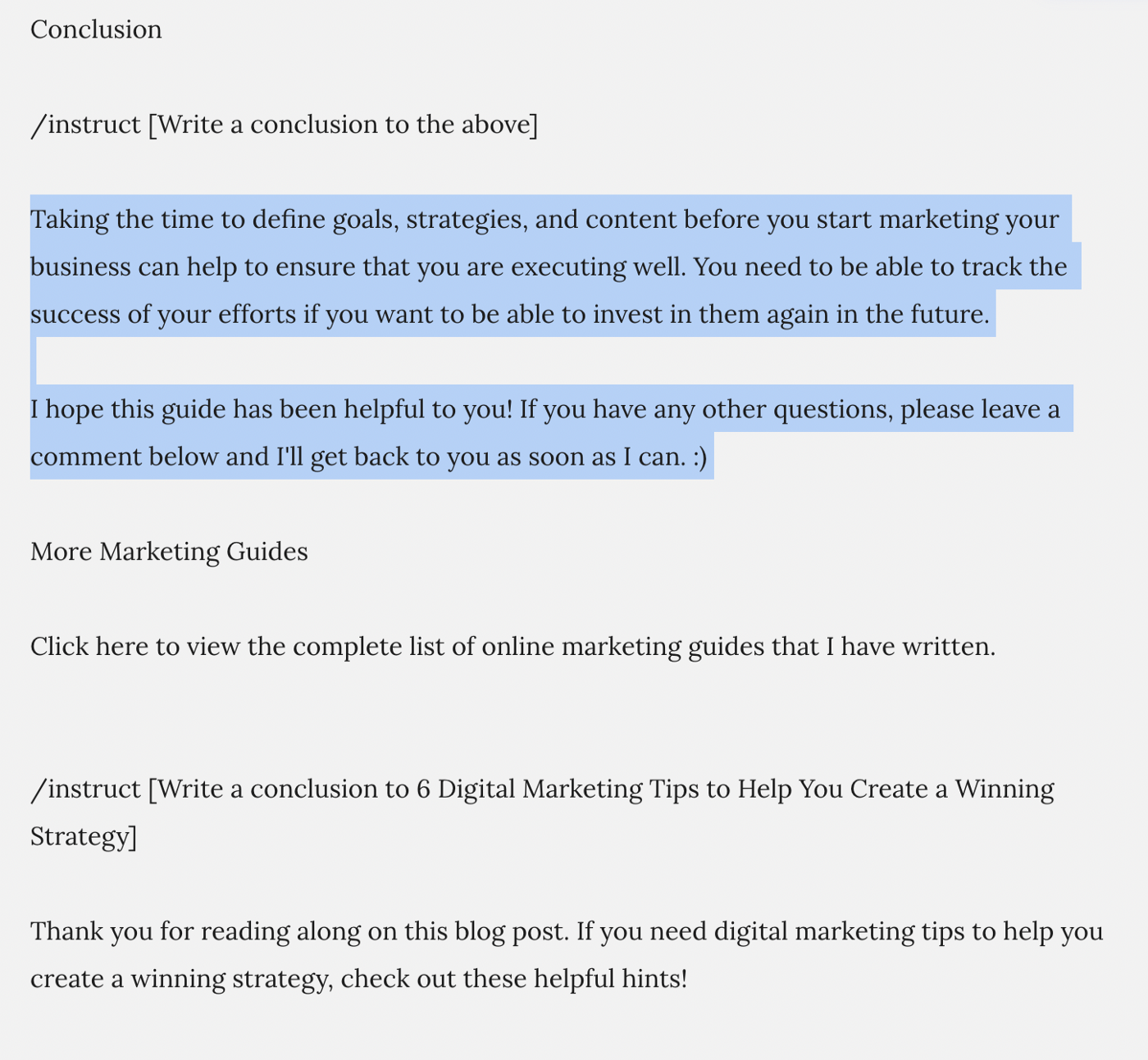This screenshot has width=1148, height=1060.
Task: Click second /instruct line about 6 Digital Marketing Tips
Action: pyautogui.click(x=543, y=789)
